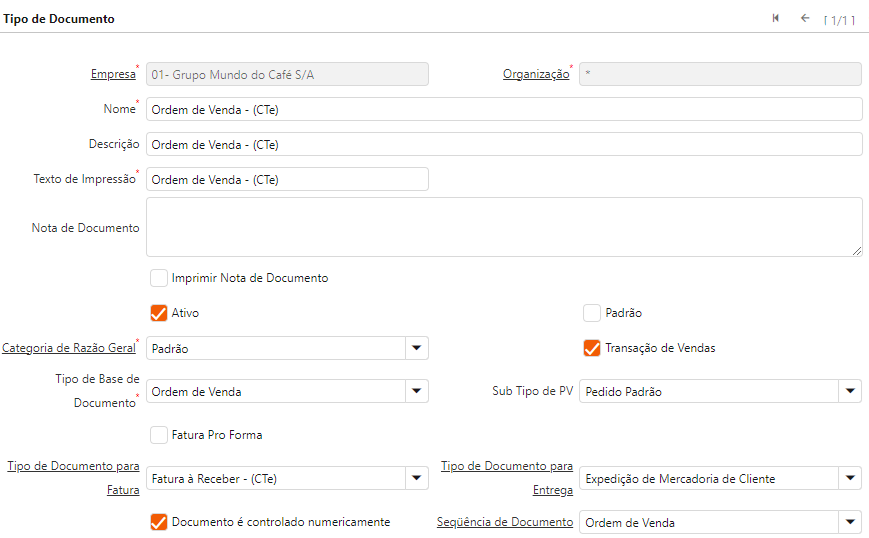
Task: Toggle Documento é controlado numericamente checkbox
Action: click(158, 522)
